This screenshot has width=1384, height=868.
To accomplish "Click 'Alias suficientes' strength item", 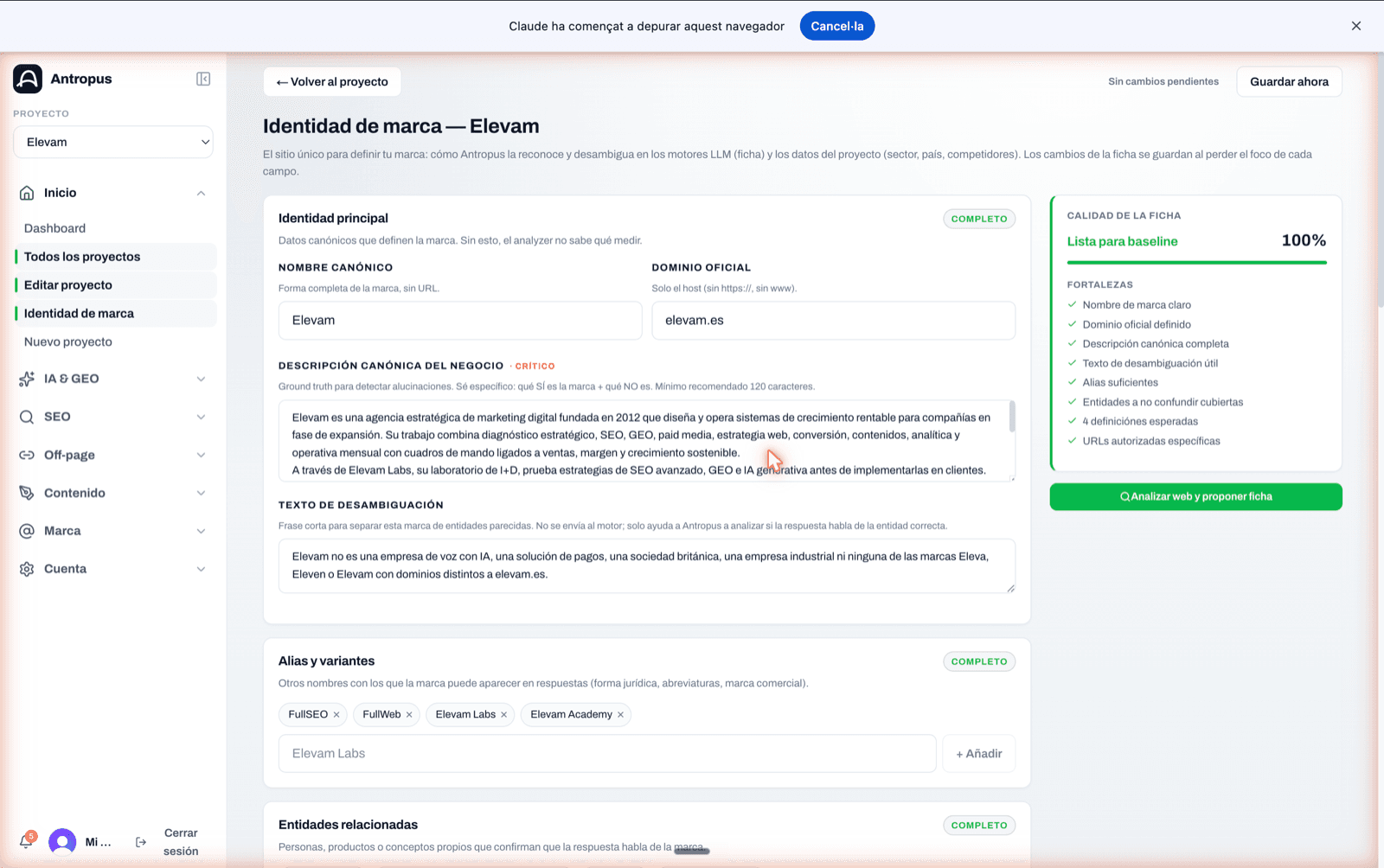I will click(x=1120, y=383).
